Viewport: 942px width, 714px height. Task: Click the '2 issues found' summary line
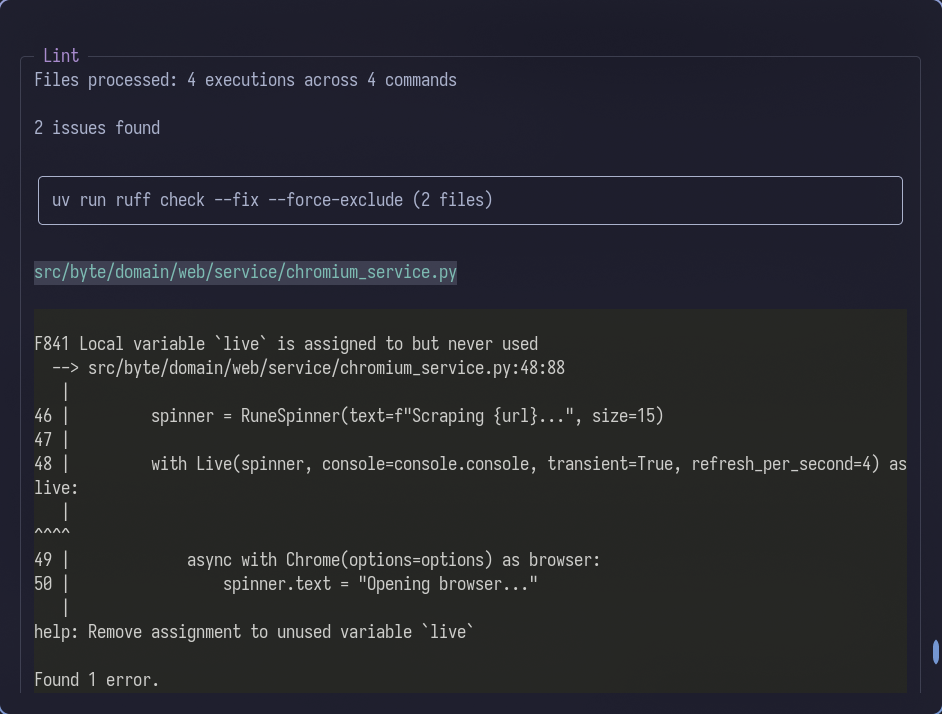97,127
